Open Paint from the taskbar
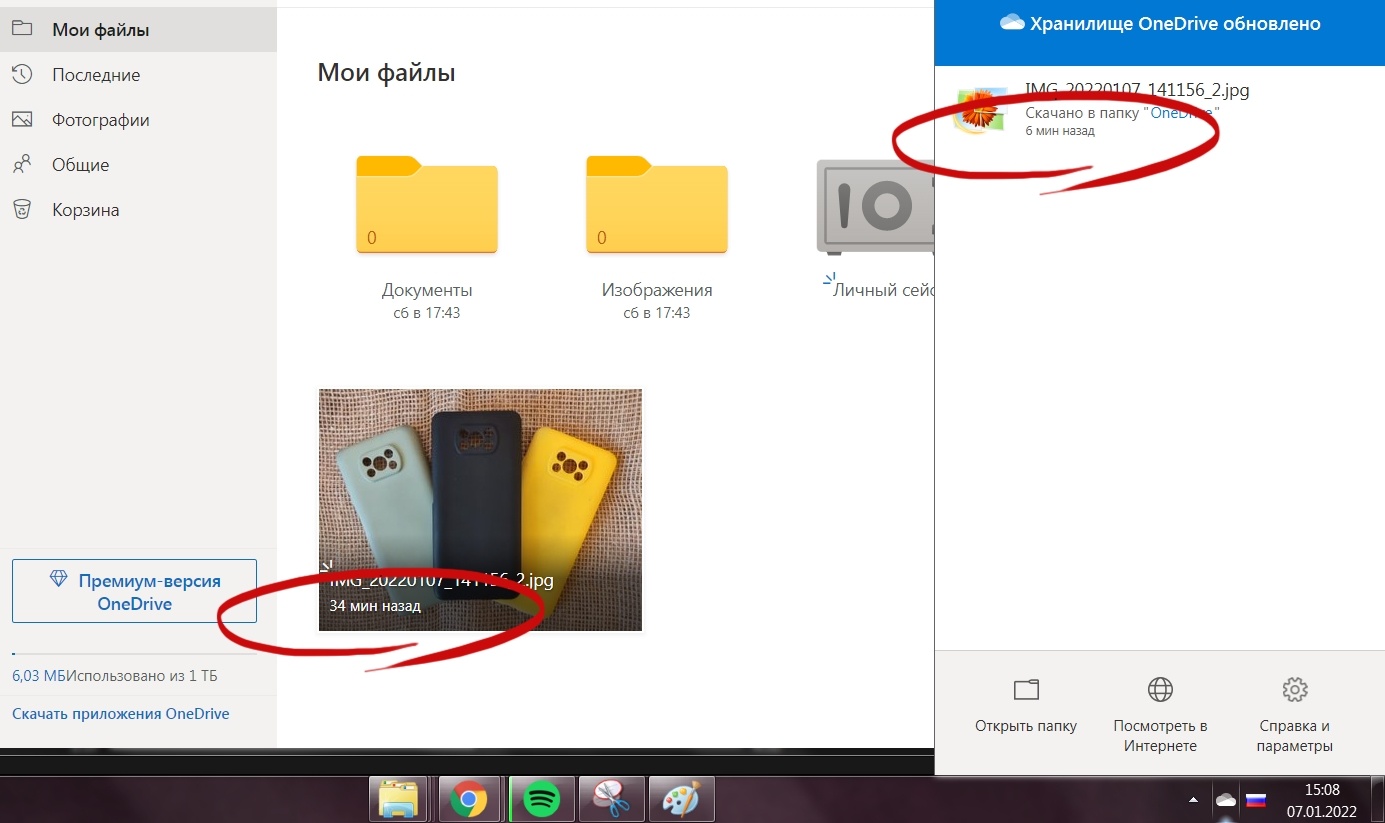The image size is (1385, 823). pyautogui.click(x=681, y=799)
